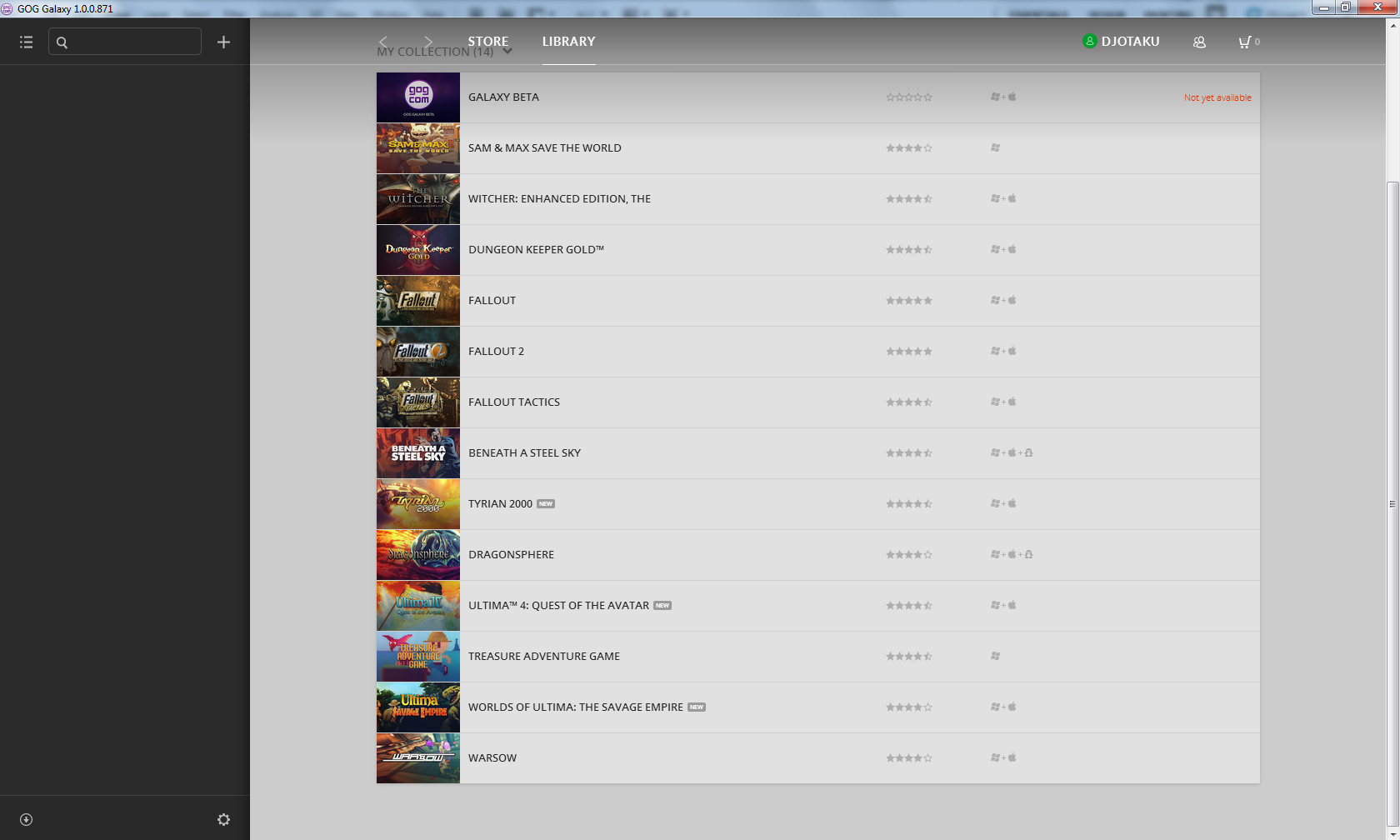1400x840 pixels.
Task: Select WORLDS OF ULTIMA: SAVAGE EMPIRE title
Action: pos(576,707)
